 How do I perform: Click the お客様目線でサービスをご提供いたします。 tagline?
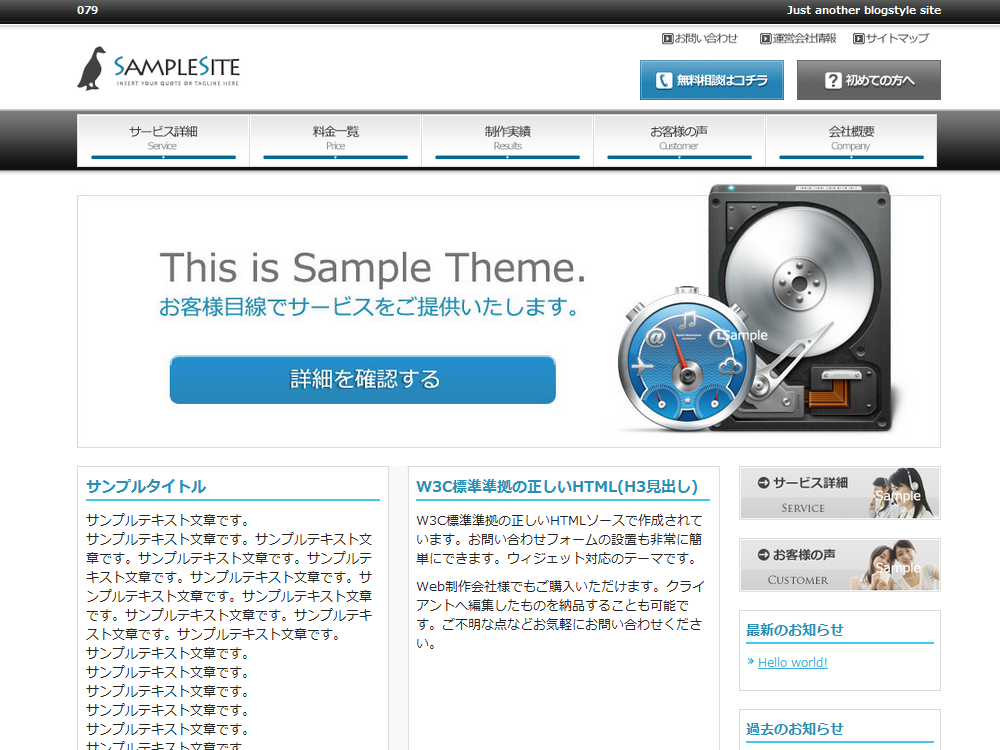(x=369, y=307)
